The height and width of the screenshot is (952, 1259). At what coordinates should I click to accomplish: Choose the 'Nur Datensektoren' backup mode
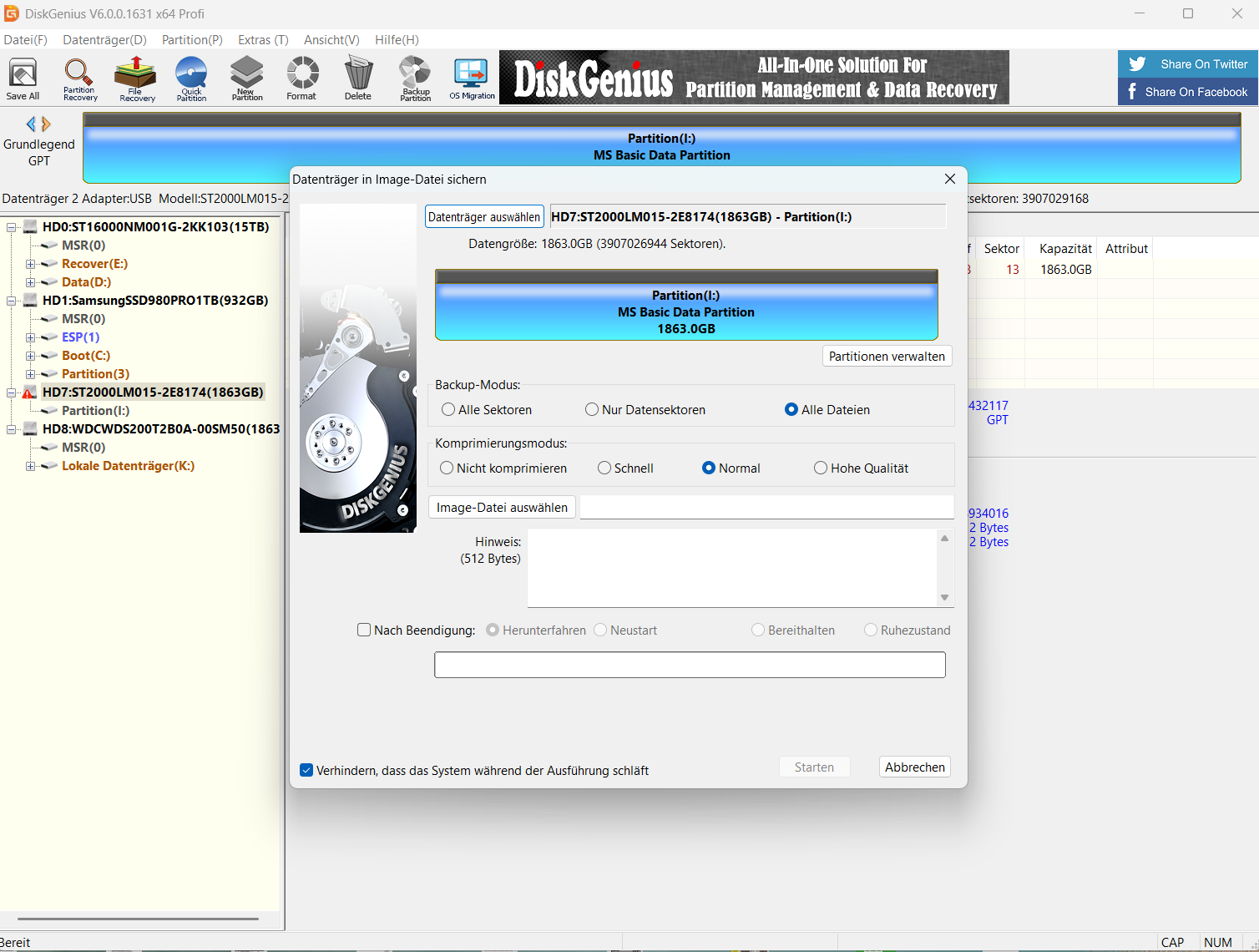click(592, 409)
